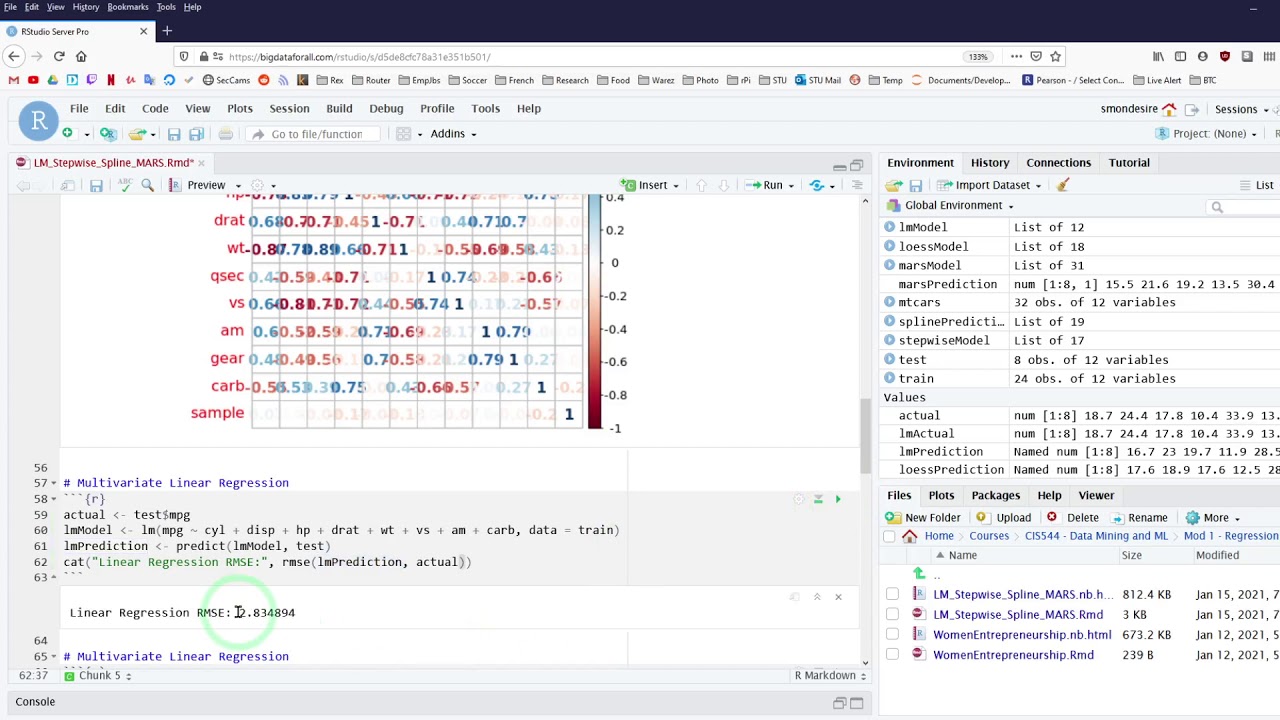Open Global Environment dropdown
This screenshot has height=720, width=1280.
[x=951, y=205]
